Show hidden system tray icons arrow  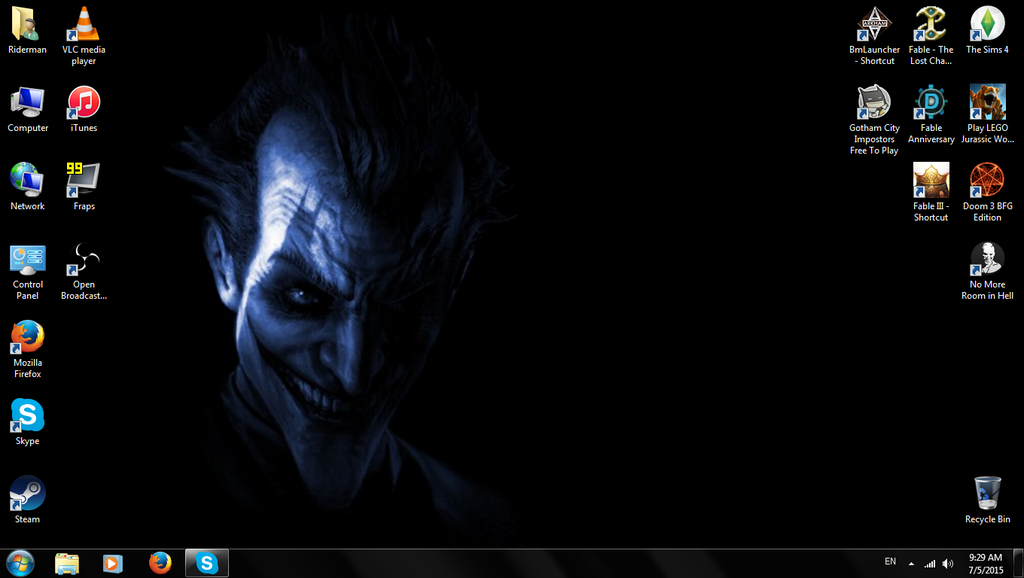tap(911, 564)
